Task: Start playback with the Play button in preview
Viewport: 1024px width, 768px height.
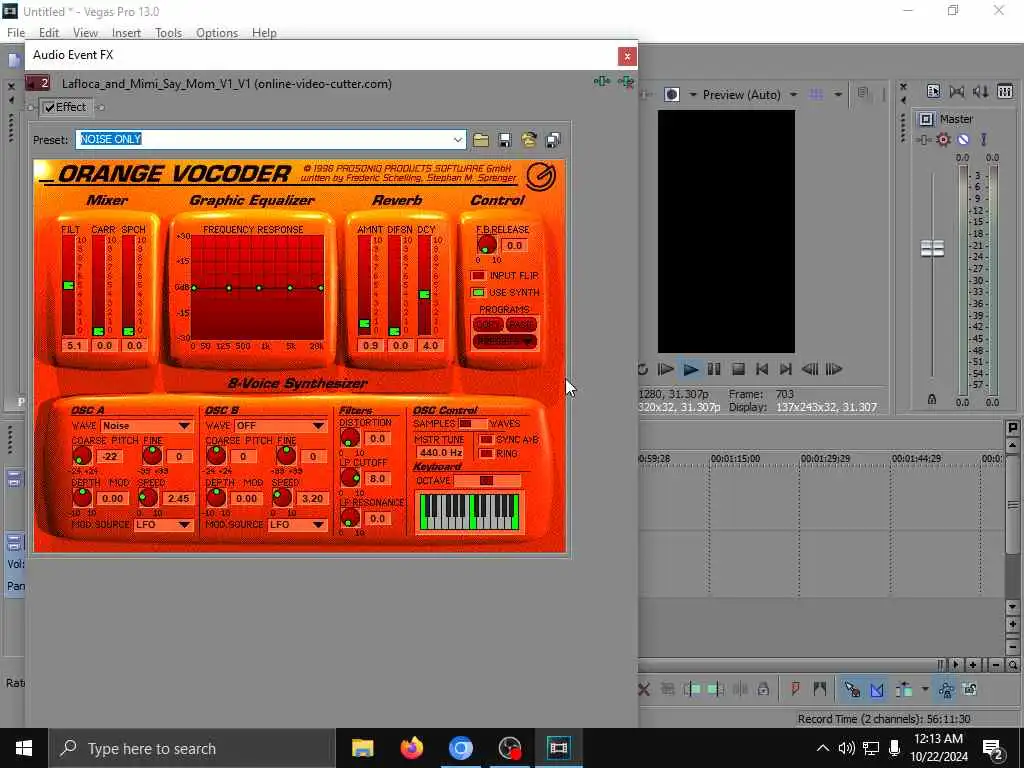Action: click(x=690, y=370)
